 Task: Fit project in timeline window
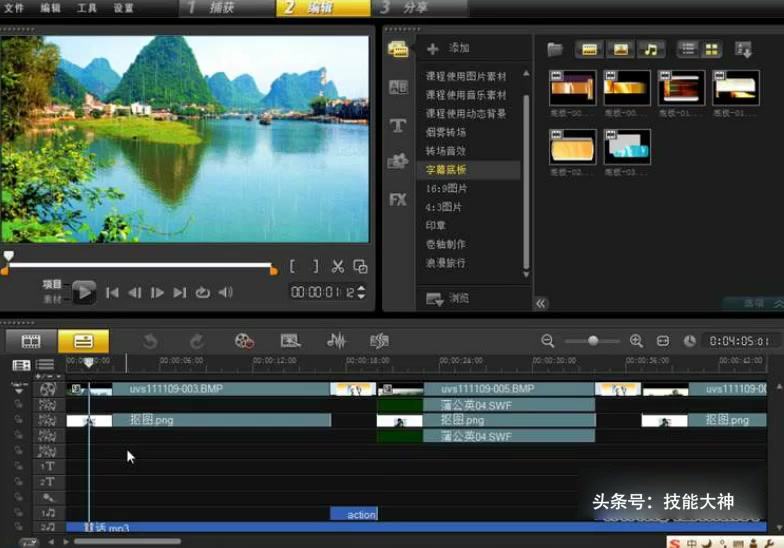(x=663, y=341)
